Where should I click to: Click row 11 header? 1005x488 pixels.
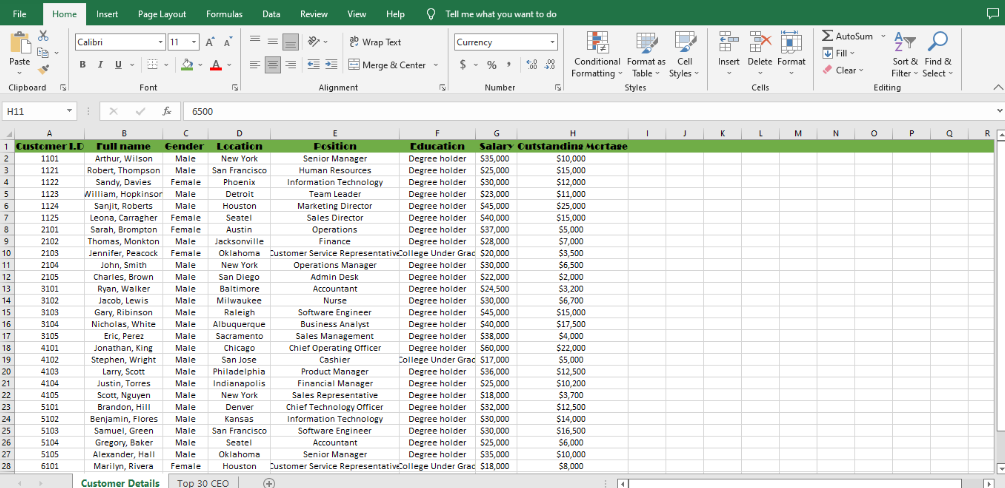tap(7, 265)
